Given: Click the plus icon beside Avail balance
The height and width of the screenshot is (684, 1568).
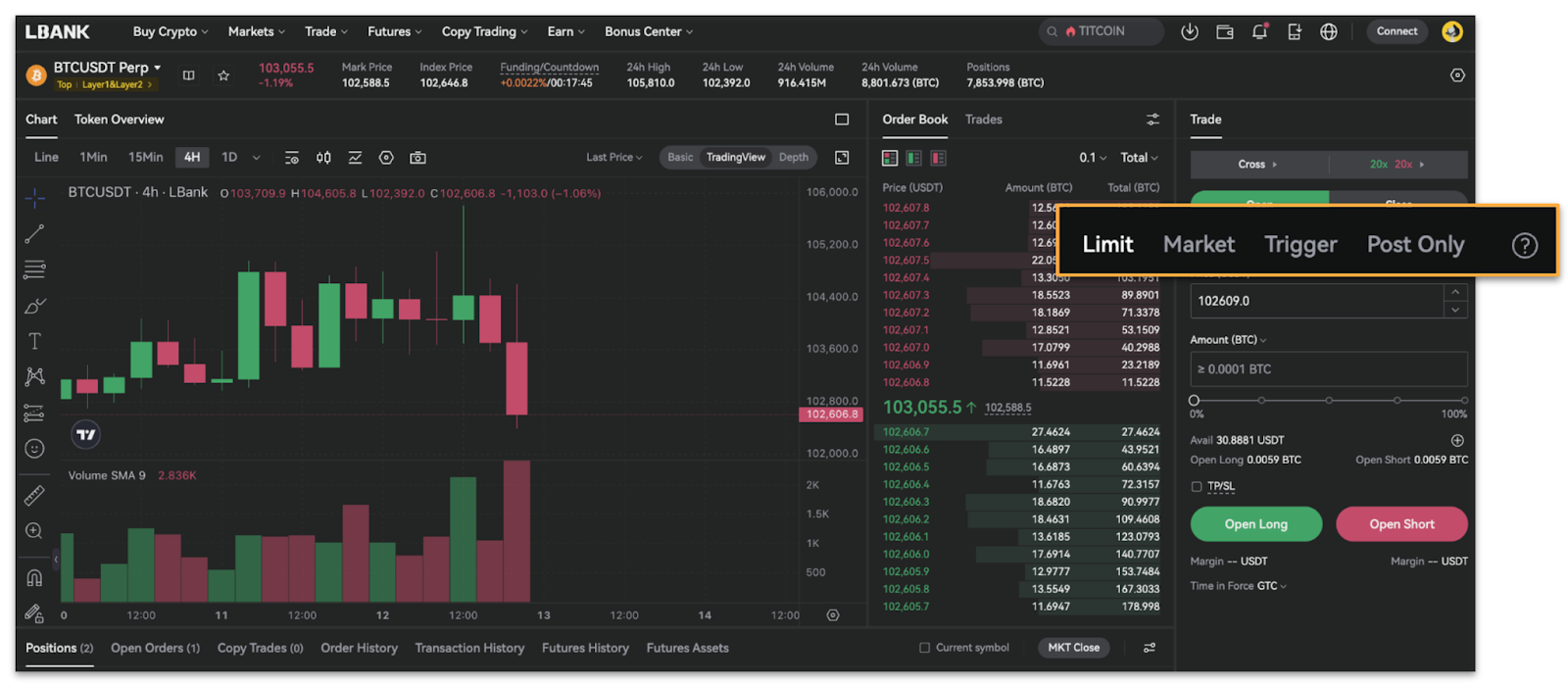Looking at the screenshot, I should tap(1457, 441).
